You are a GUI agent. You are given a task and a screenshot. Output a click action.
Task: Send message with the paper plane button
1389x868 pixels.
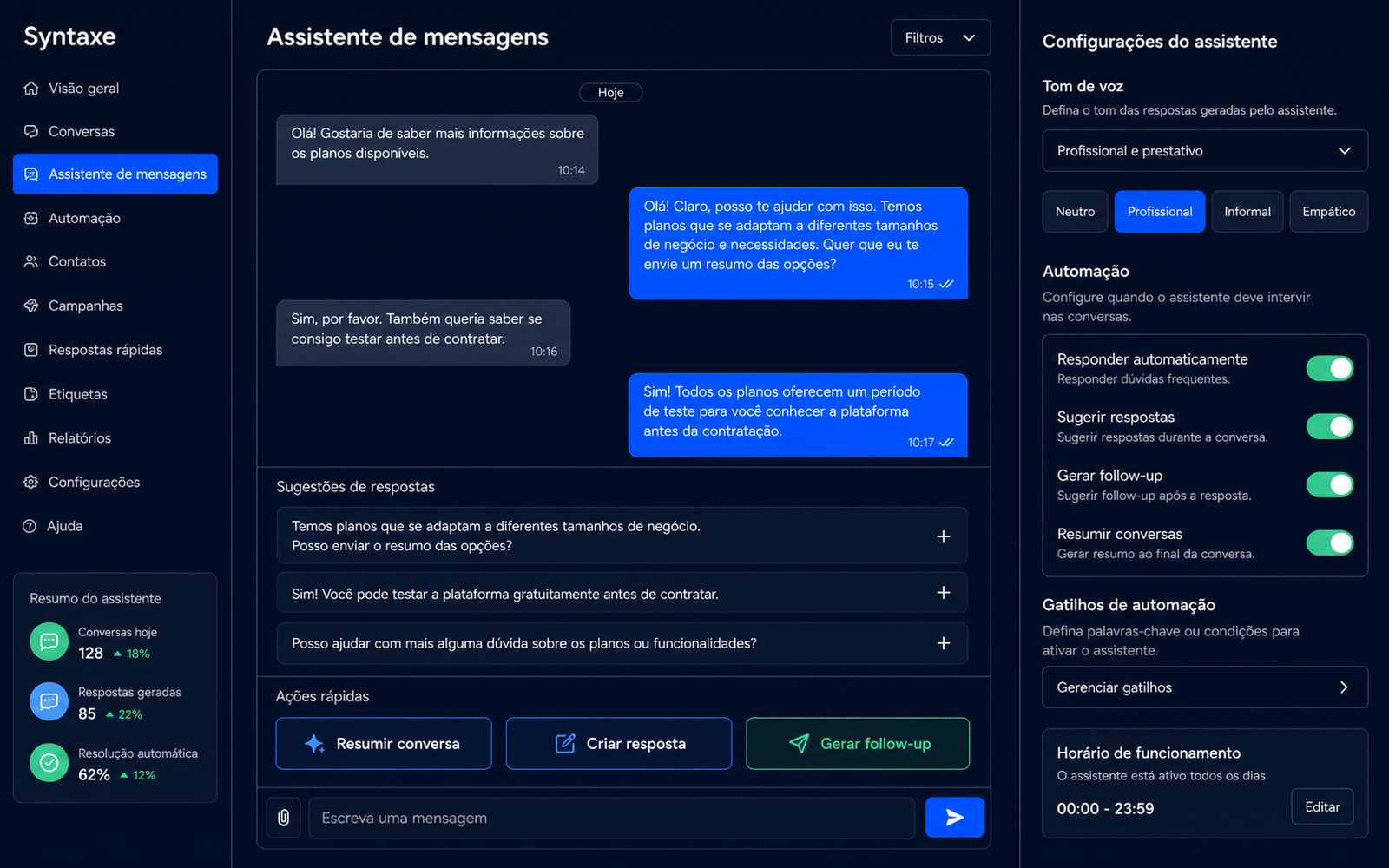point(954,818)
